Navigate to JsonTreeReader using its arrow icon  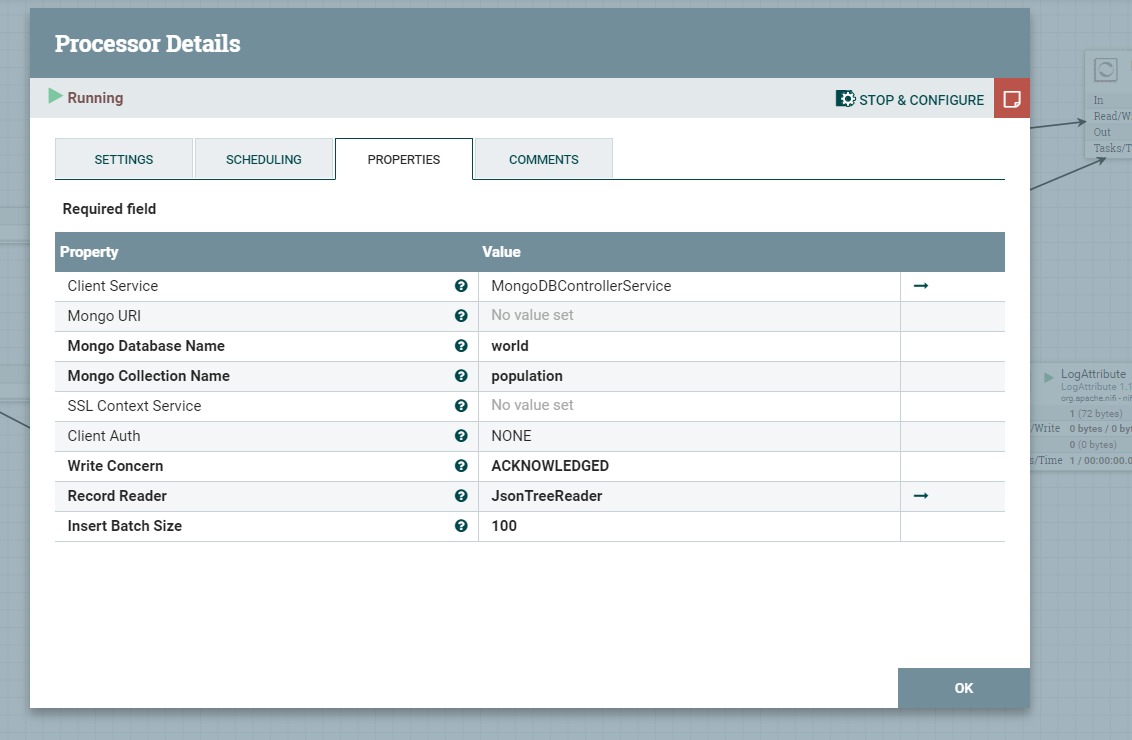(x=920, y=495)
